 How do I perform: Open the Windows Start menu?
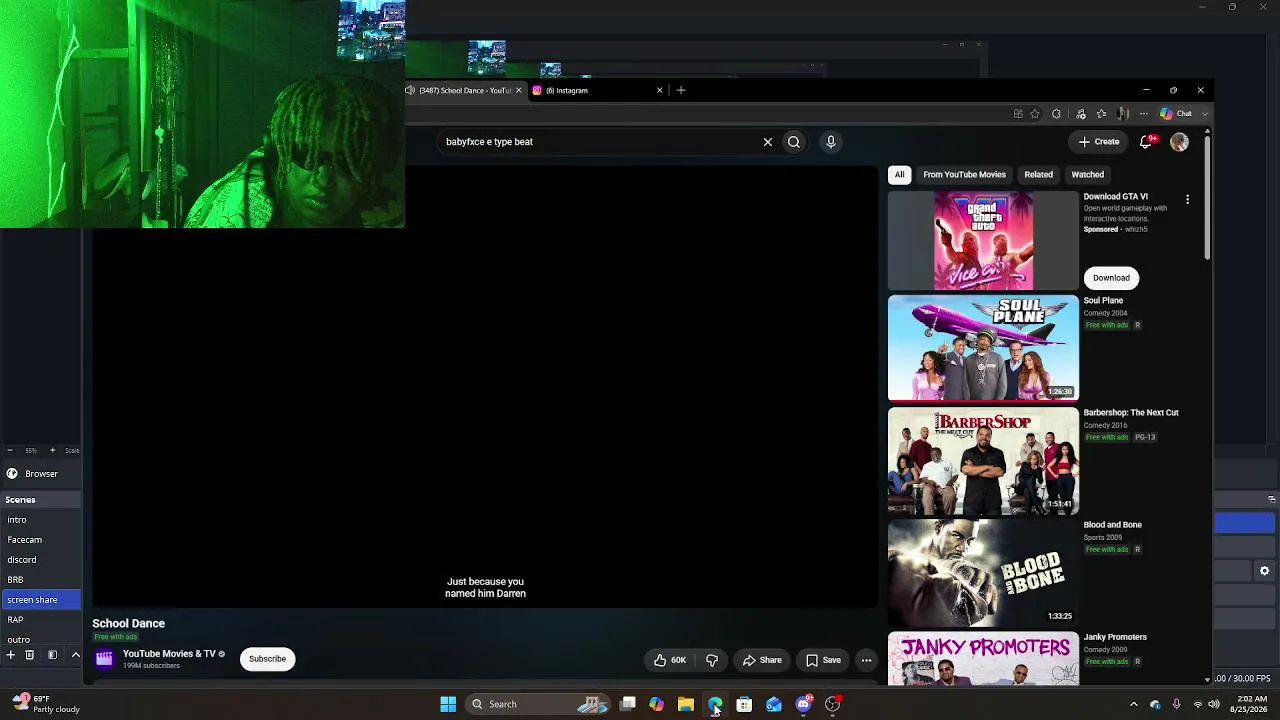pyautogui.click(x=448, y=704)
